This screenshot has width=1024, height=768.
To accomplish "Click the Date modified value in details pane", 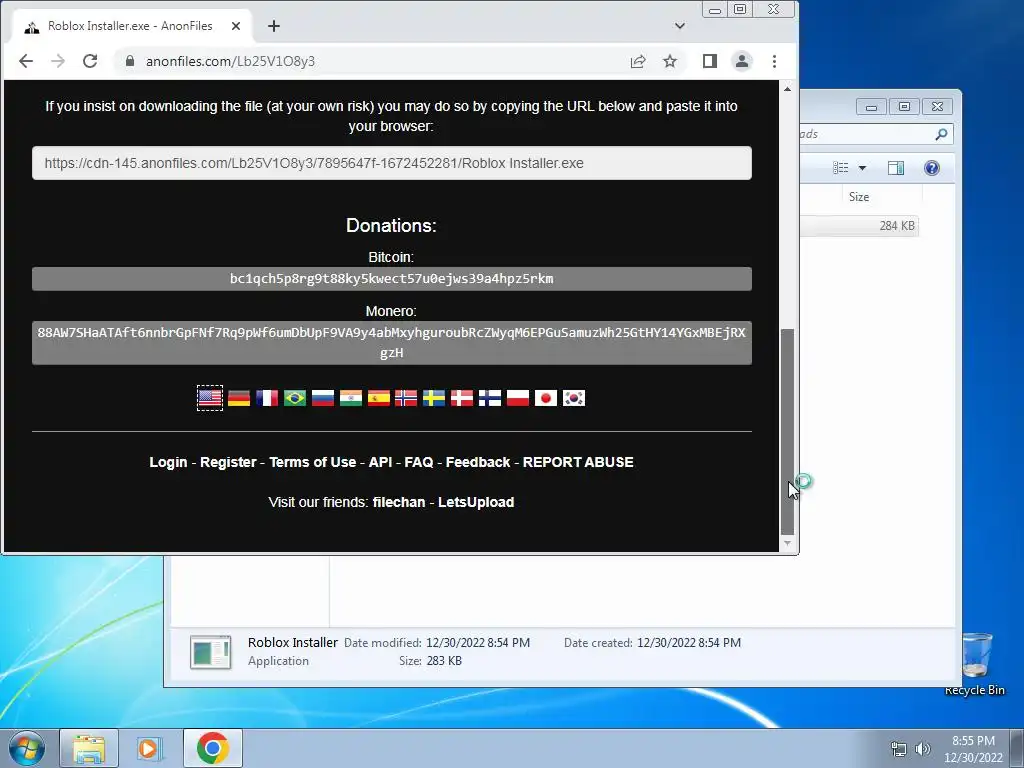I will tap(478, 643).
